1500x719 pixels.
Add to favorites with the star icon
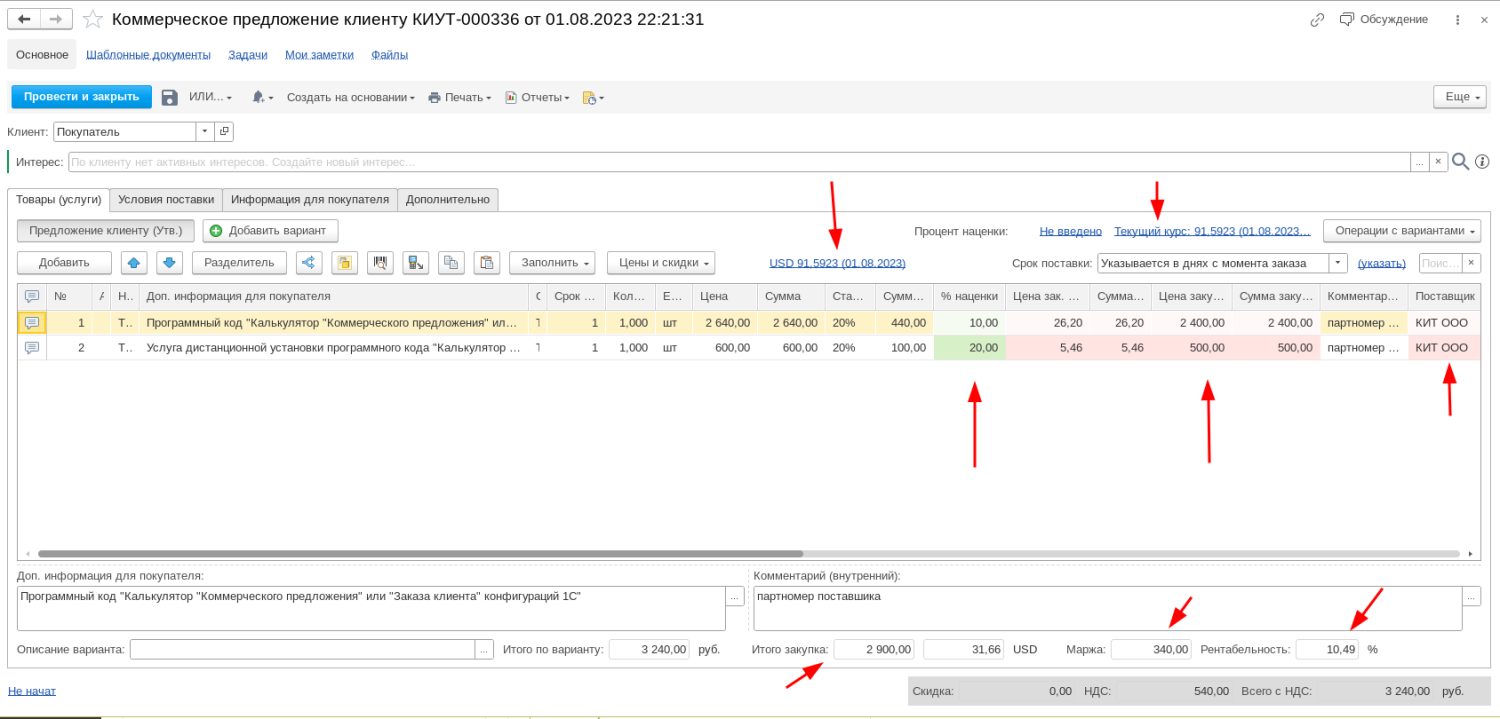pyautogui.click(x=93, y=19)
